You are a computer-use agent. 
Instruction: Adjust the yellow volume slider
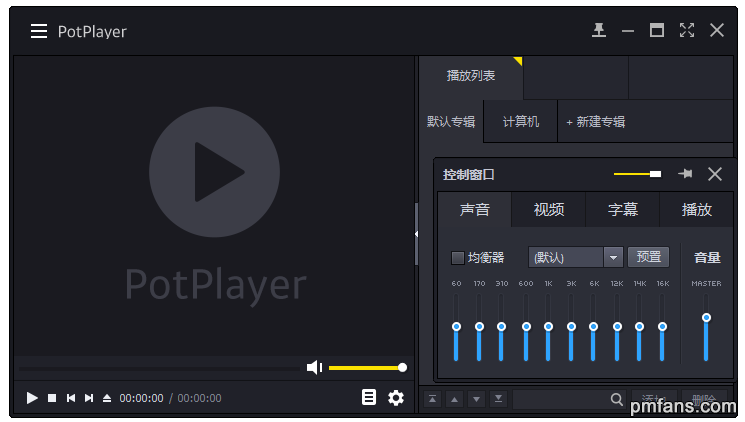(x=368, y=368)
